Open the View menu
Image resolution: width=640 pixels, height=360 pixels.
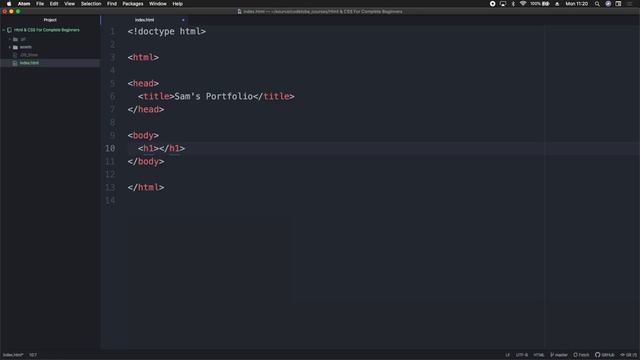tap(69, 4)
